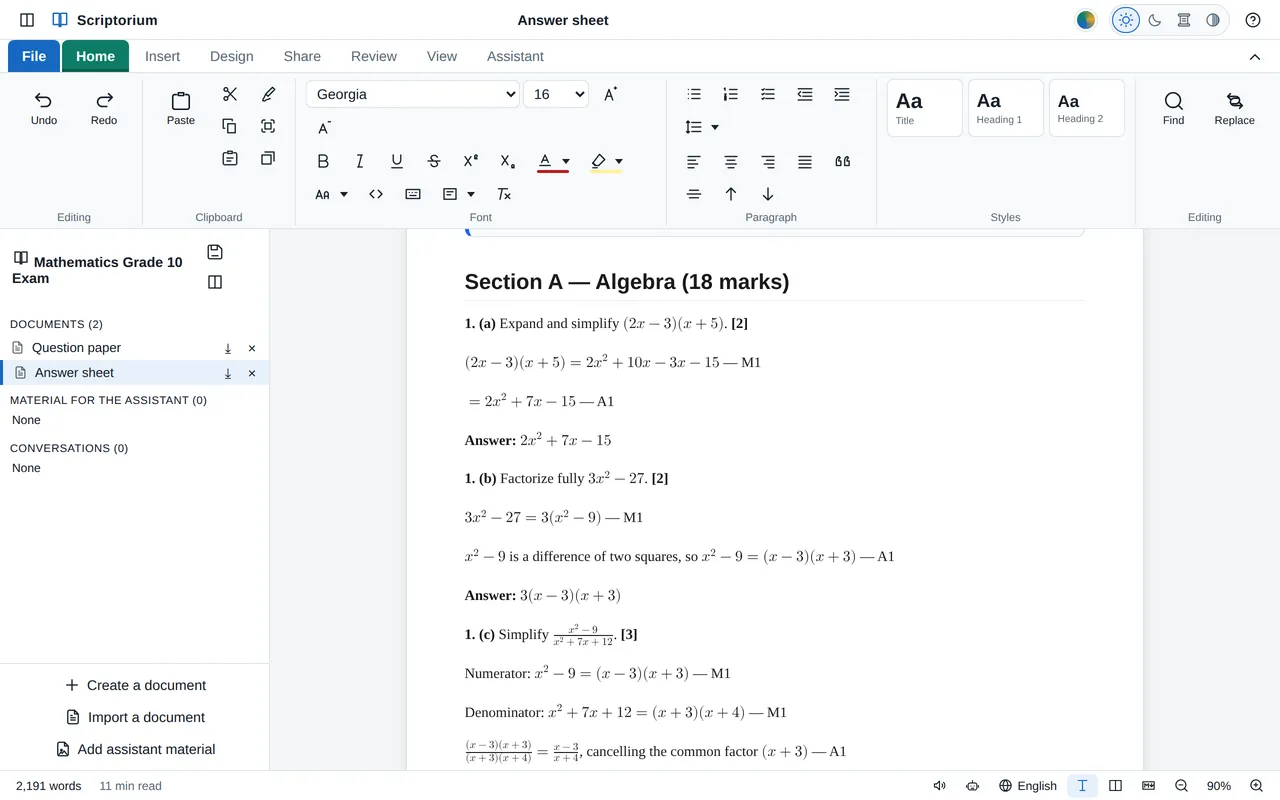Open the Design tab
The height and width of the screenshot is (800, 1280).
pos(232,56)
